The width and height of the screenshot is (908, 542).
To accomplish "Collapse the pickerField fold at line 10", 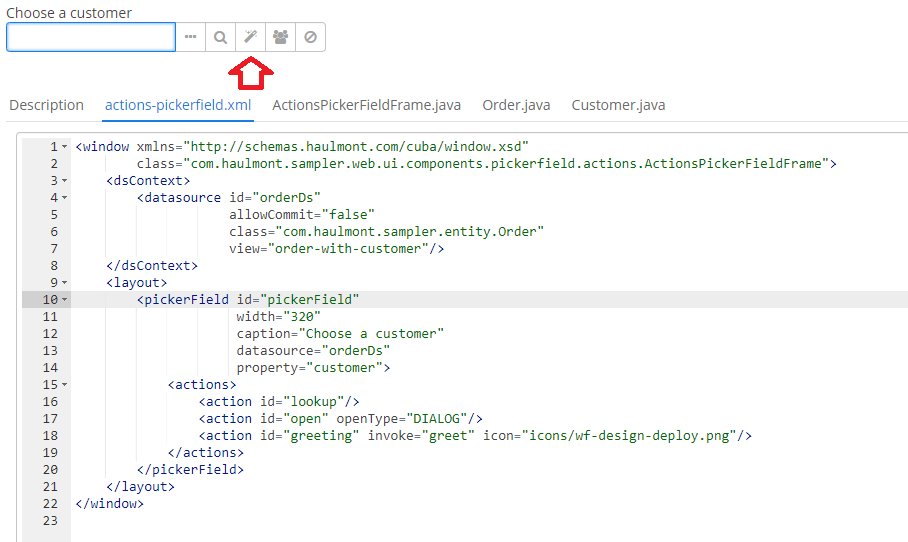I will click(64, 300).
